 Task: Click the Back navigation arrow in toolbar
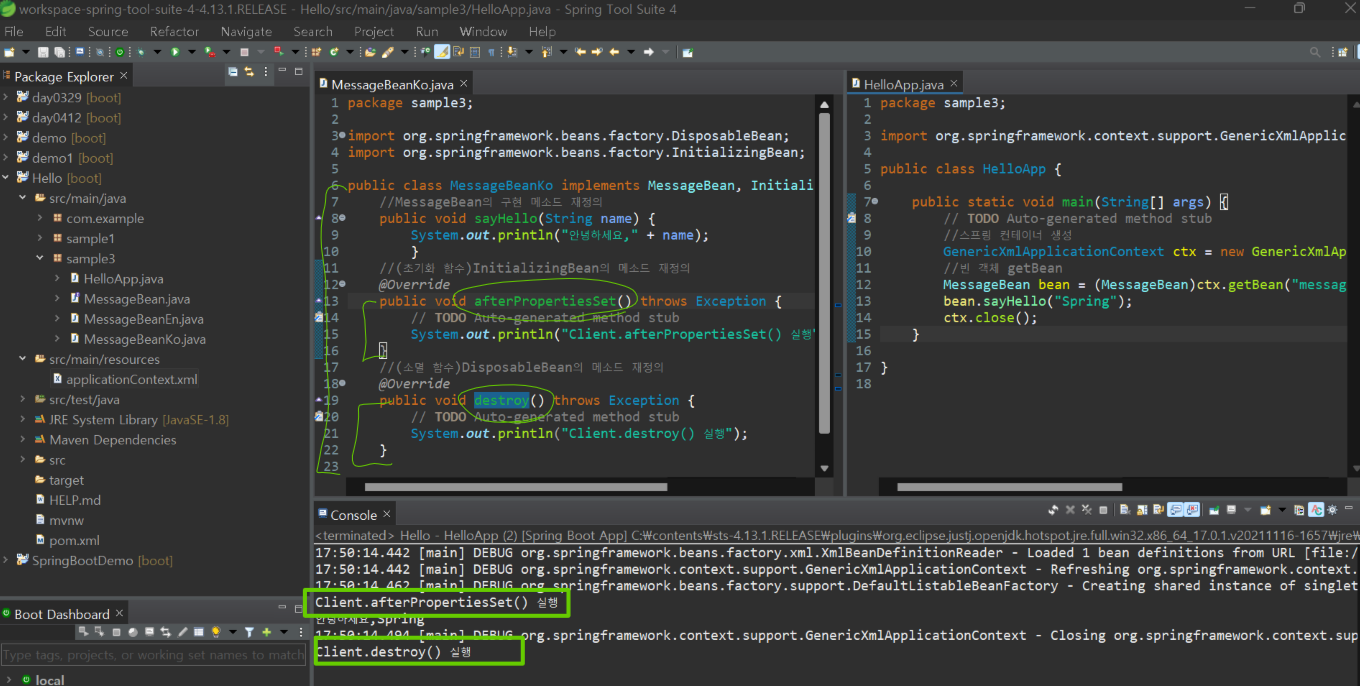[613, 51]
